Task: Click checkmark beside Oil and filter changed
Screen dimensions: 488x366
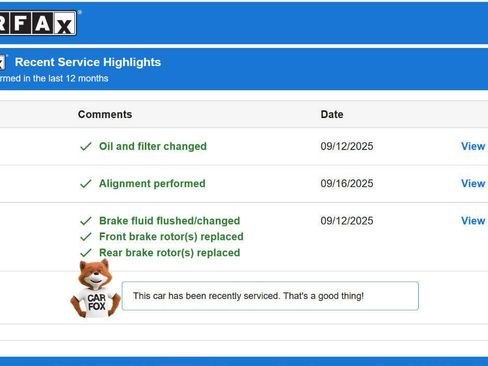Action: pyautogui.click(x=86, y=146)
